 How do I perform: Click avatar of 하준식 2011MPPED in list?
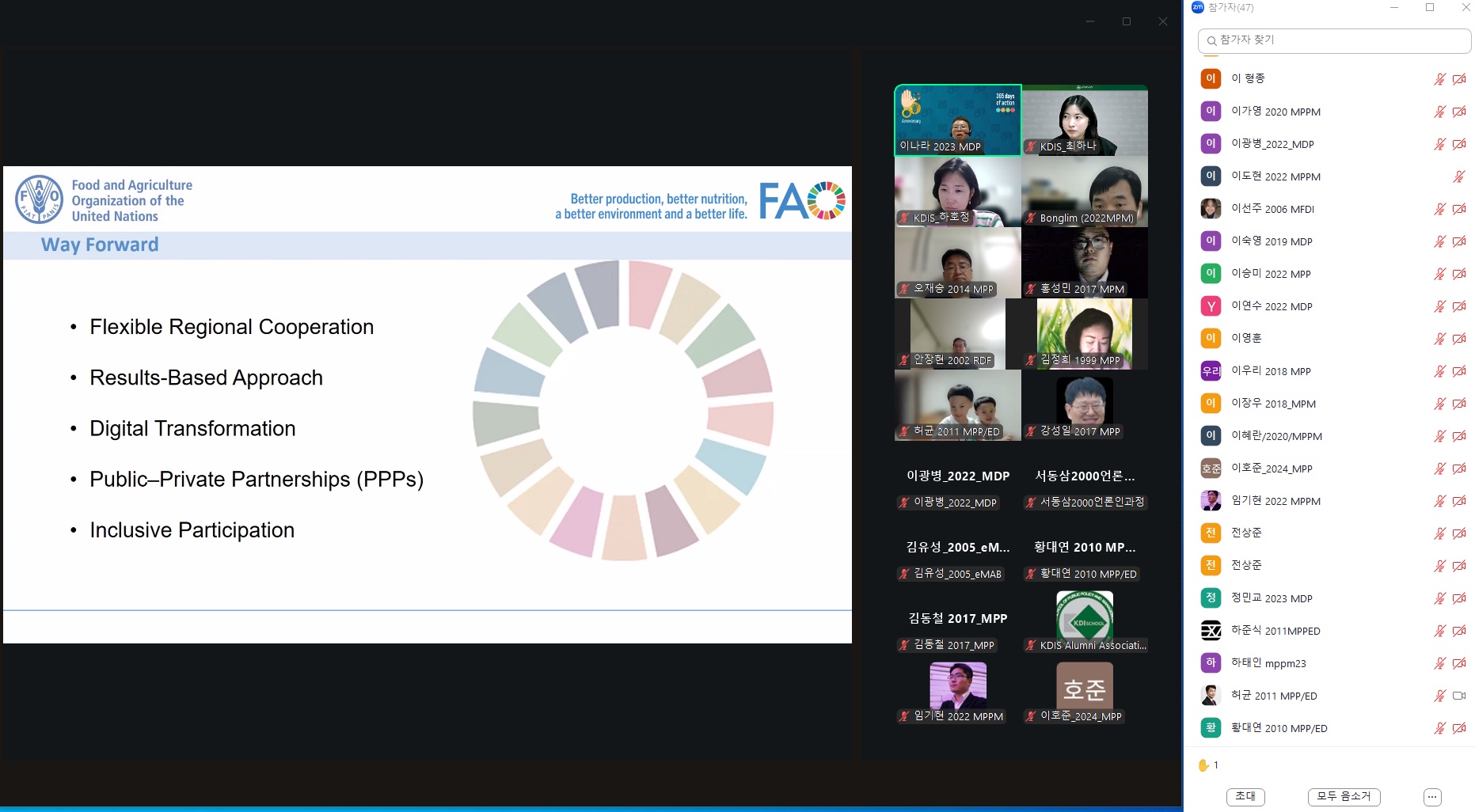click(x=1211, y=631)
